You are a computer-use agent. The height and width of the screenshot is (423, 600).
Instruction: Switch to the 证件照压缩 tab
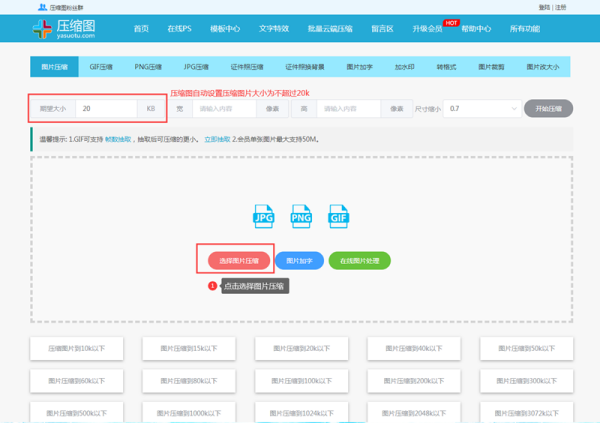click(247, 67)
